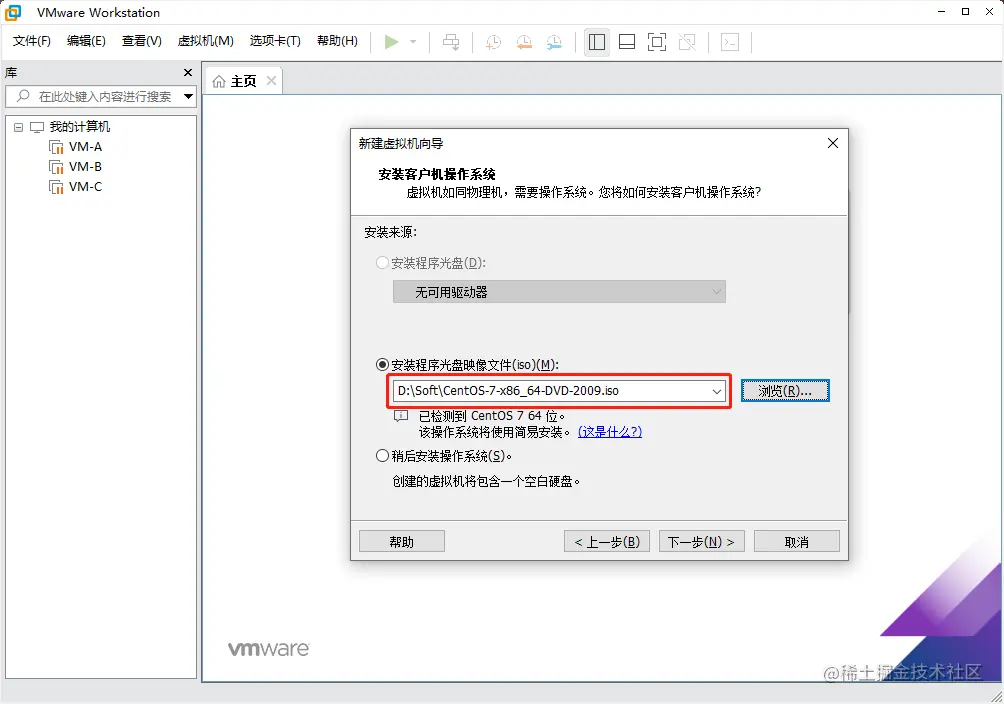Click the VMware Workstation logo icon
1004x704 pixels.
point(13,12)
